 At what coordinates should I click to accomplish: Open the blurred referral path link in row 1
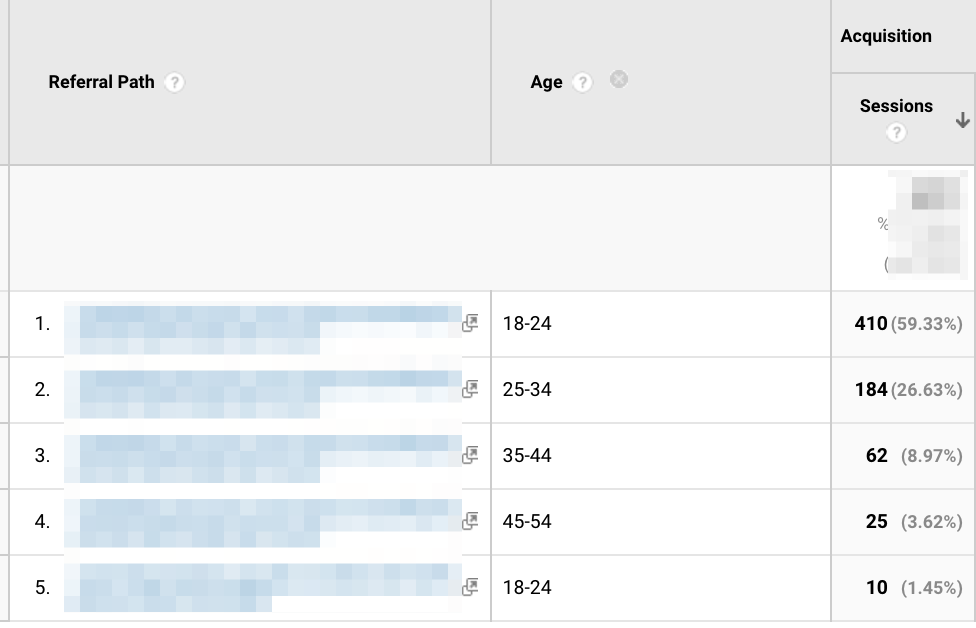[x=260, y=324]
